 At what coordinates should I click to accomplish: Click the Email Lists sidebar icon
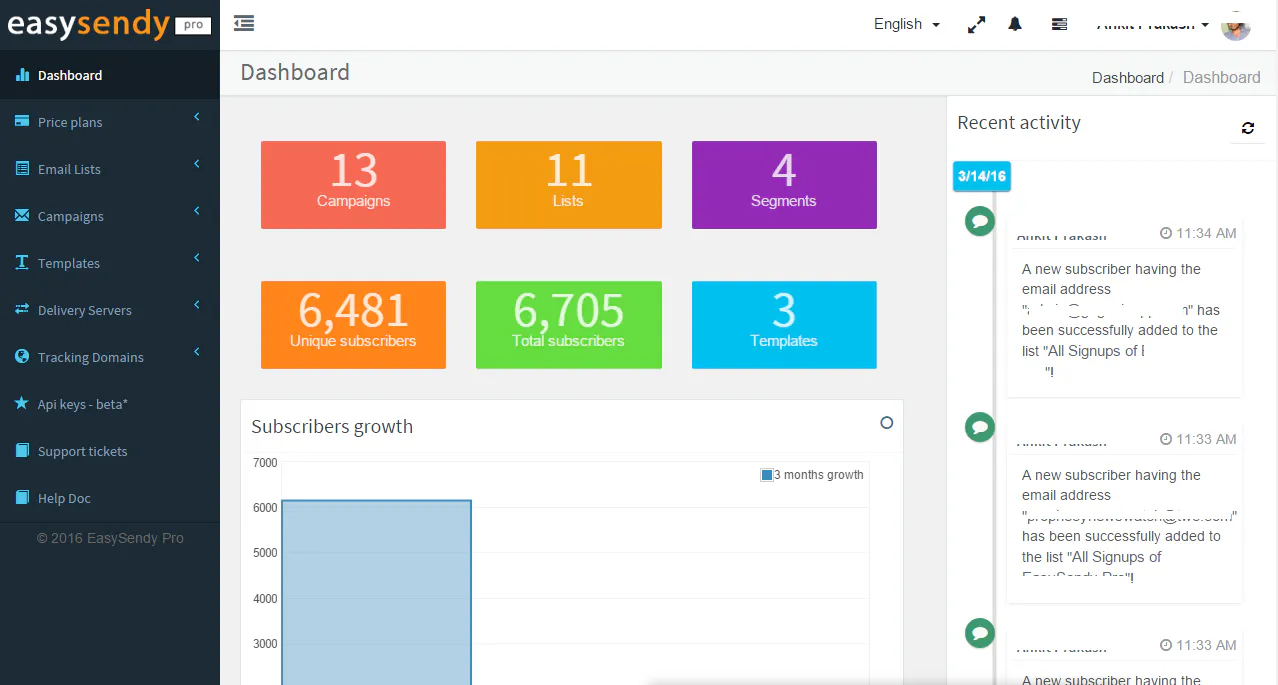[22, 168]
